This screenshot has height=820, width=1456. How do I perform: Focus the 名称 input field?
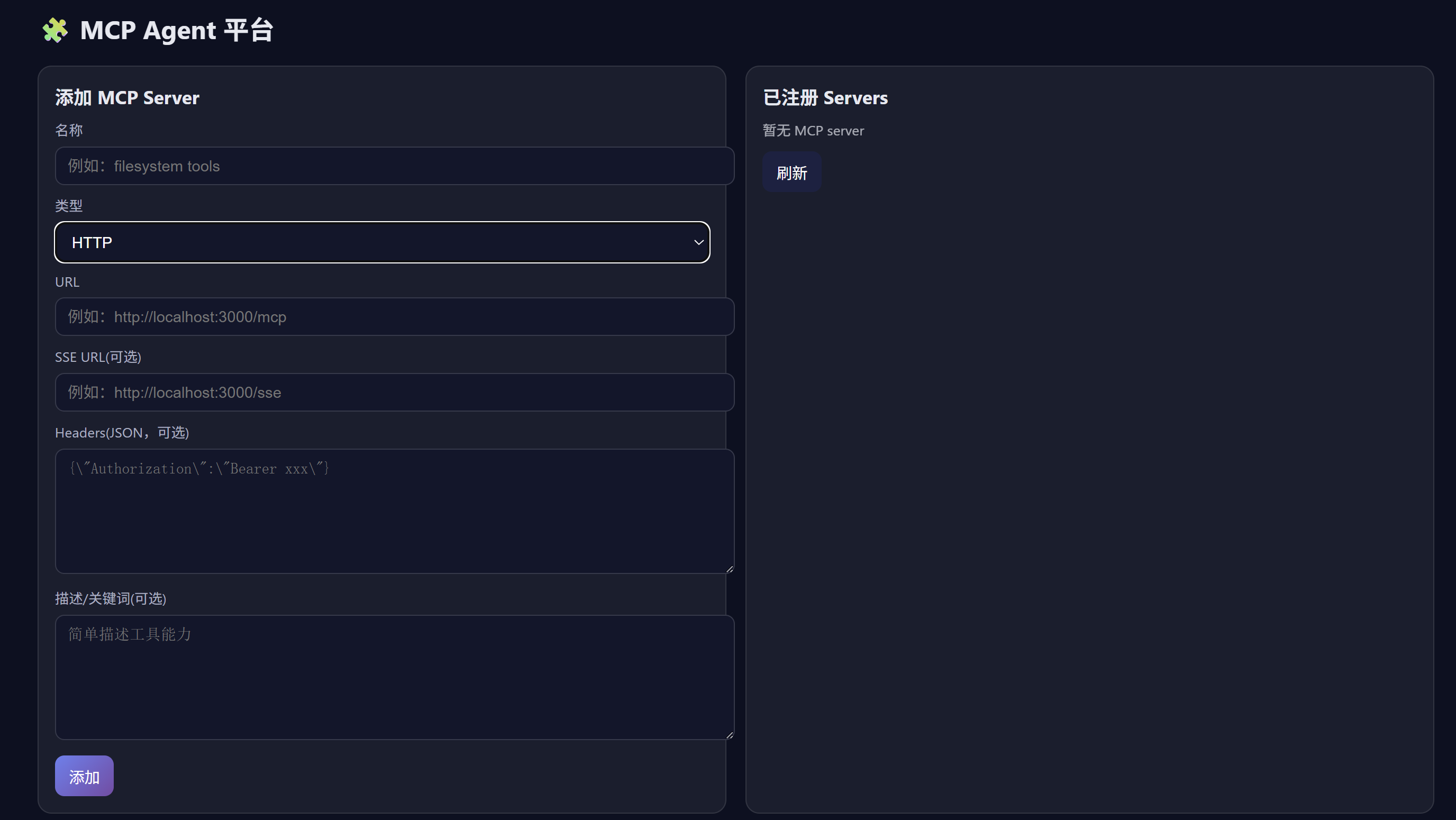[x=395, y=166]
